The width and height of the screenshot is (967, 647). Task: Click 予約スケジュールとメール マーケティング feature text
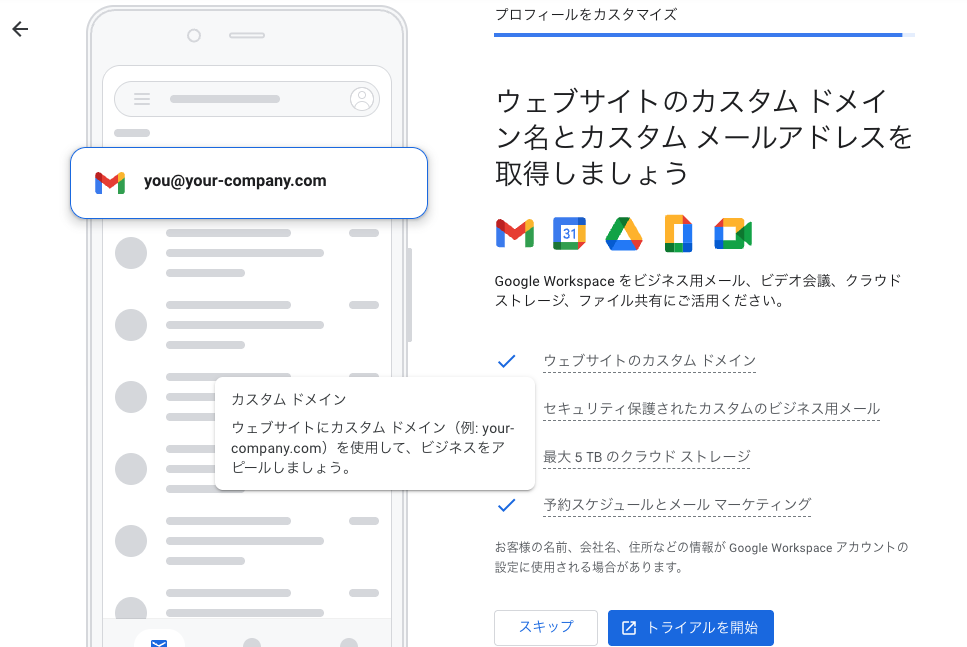(677, 505)
